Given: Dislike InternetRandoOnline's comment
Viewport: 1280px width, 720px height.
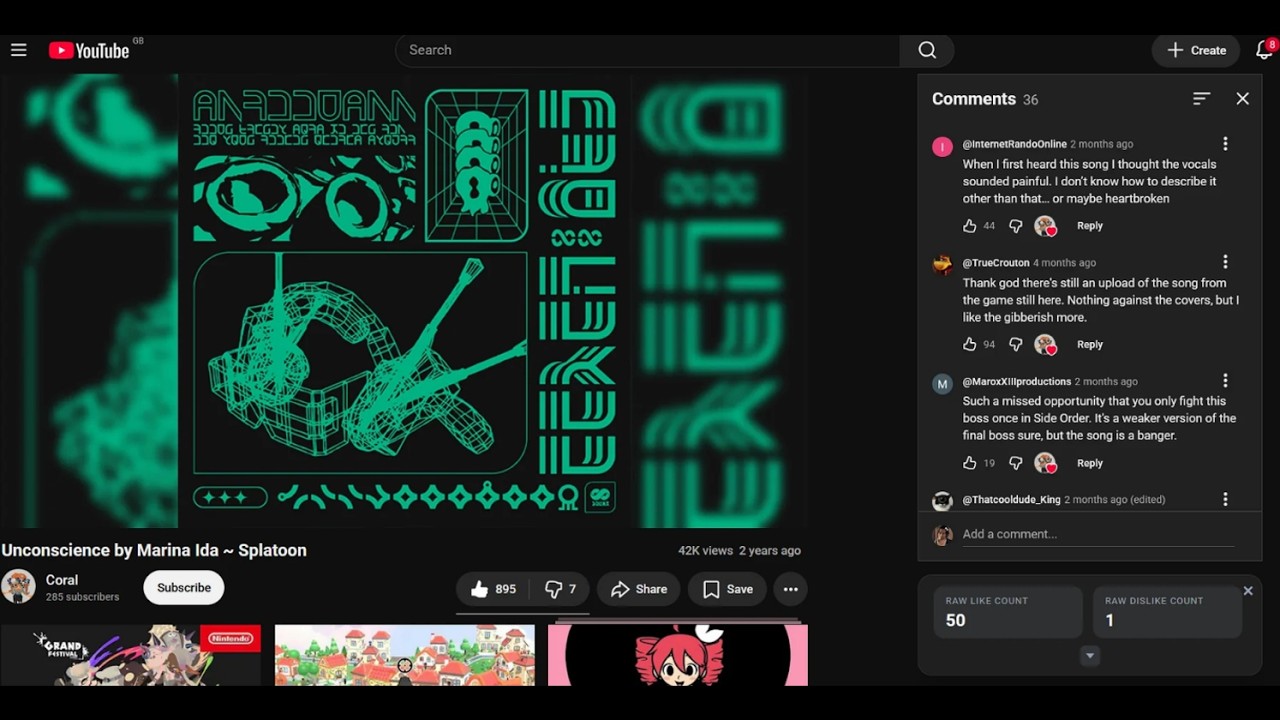Looking at the screenshot, I should (1015, 226).
